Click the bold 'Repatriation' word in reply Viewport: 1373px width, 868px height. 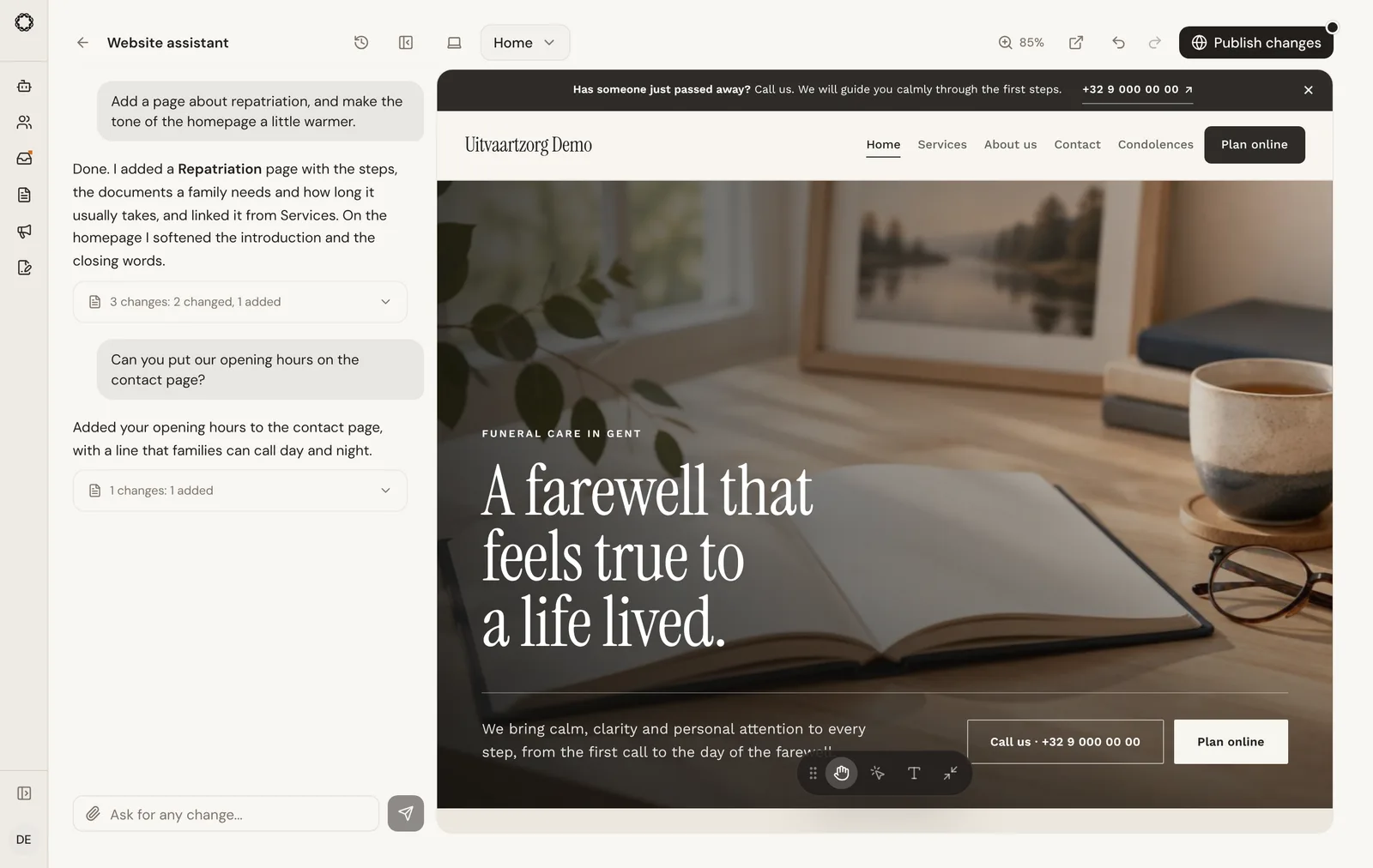pos(220,169)
